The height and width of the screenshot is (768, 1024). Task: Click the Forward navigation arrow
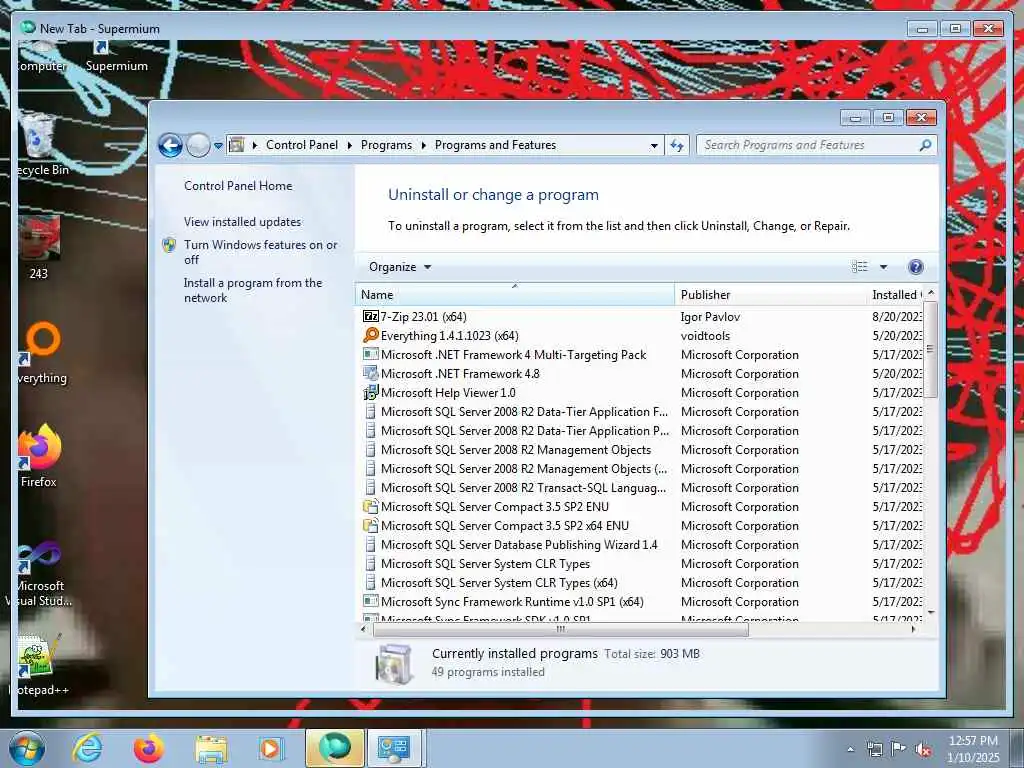(x=199, y=145)
